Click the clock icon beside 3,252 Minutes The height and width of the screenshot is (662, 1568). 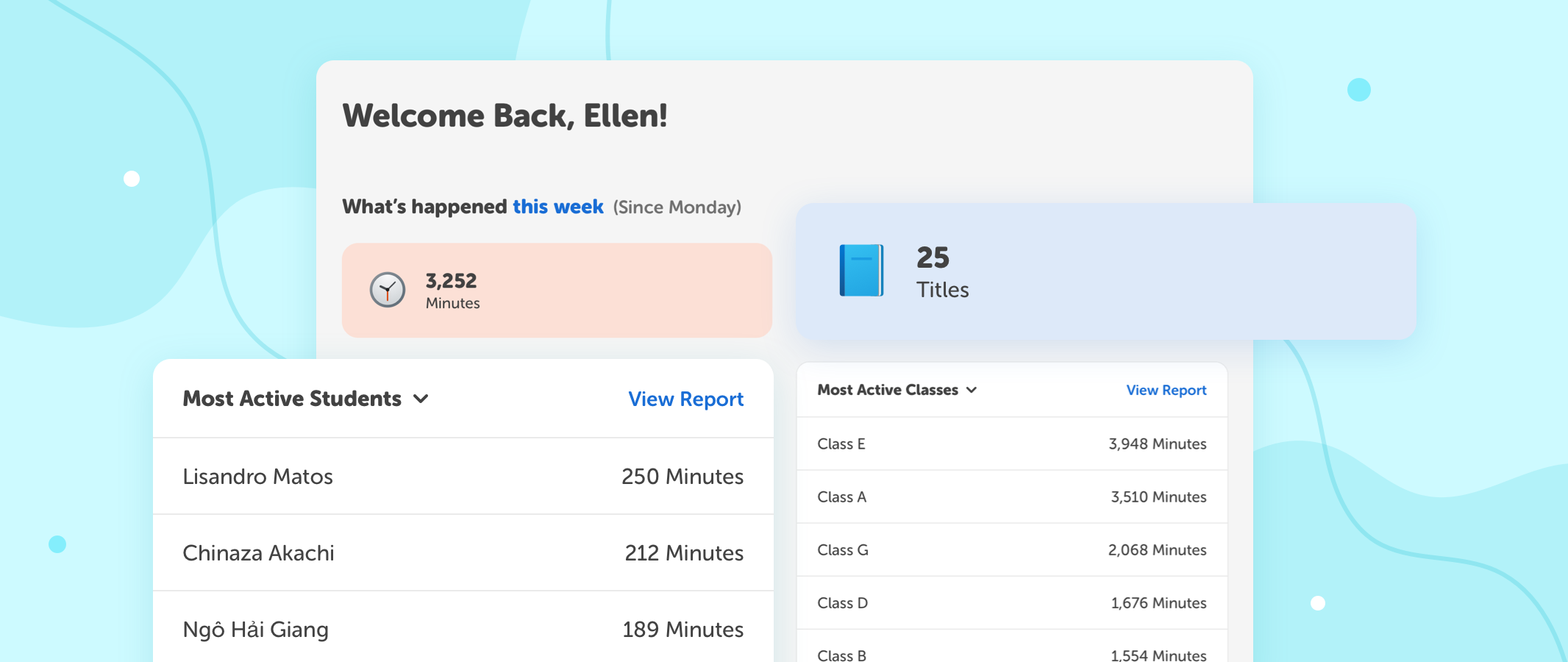point(387,290)
